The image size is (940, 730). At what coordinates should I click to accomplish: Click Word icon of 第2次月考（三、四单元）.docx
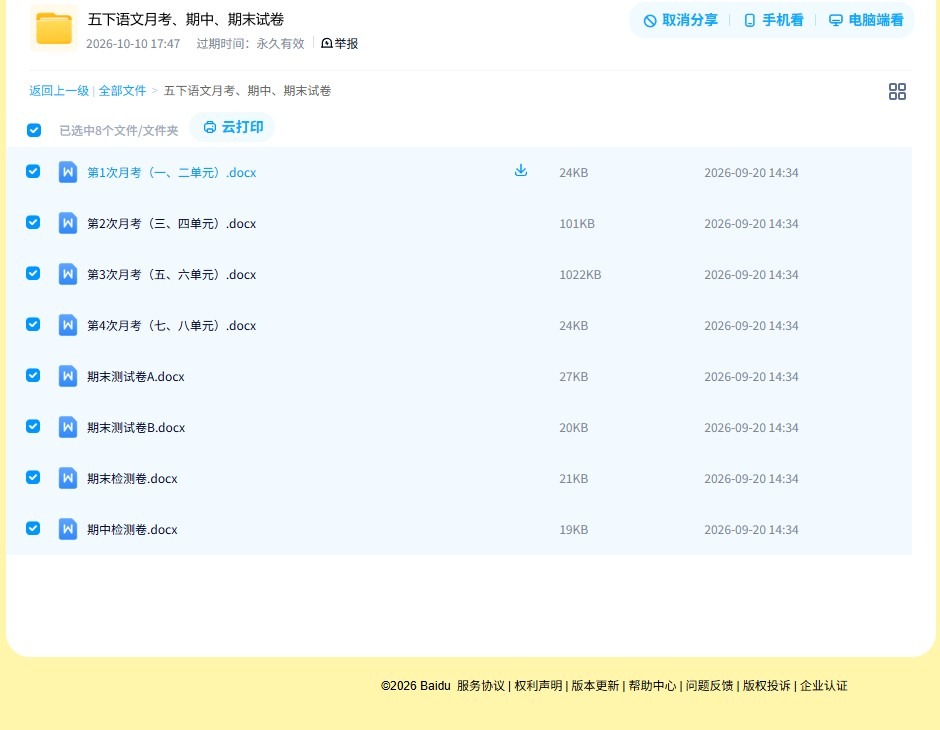pyautogui.click(x=68, y=223)
